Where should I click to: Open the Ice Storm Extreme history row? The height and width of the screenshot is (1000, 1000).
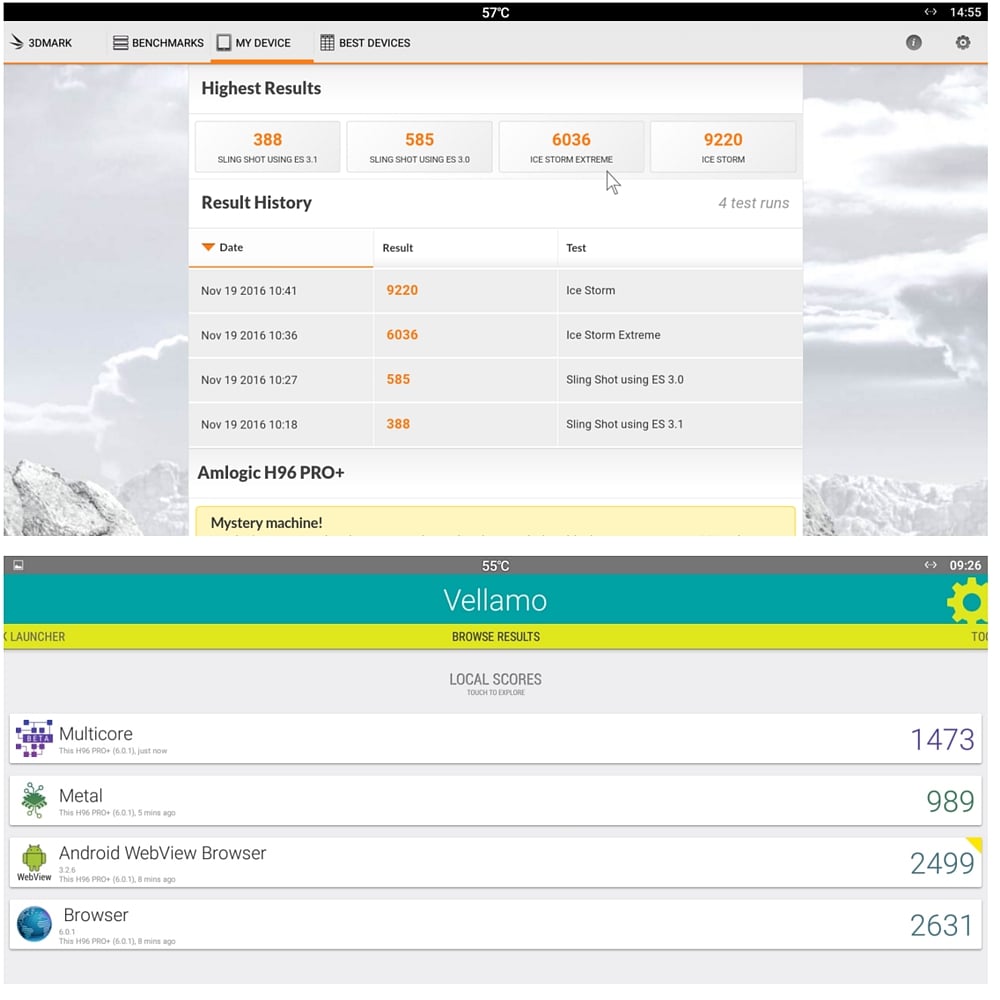pyautogui.click(x=495, y=334)
